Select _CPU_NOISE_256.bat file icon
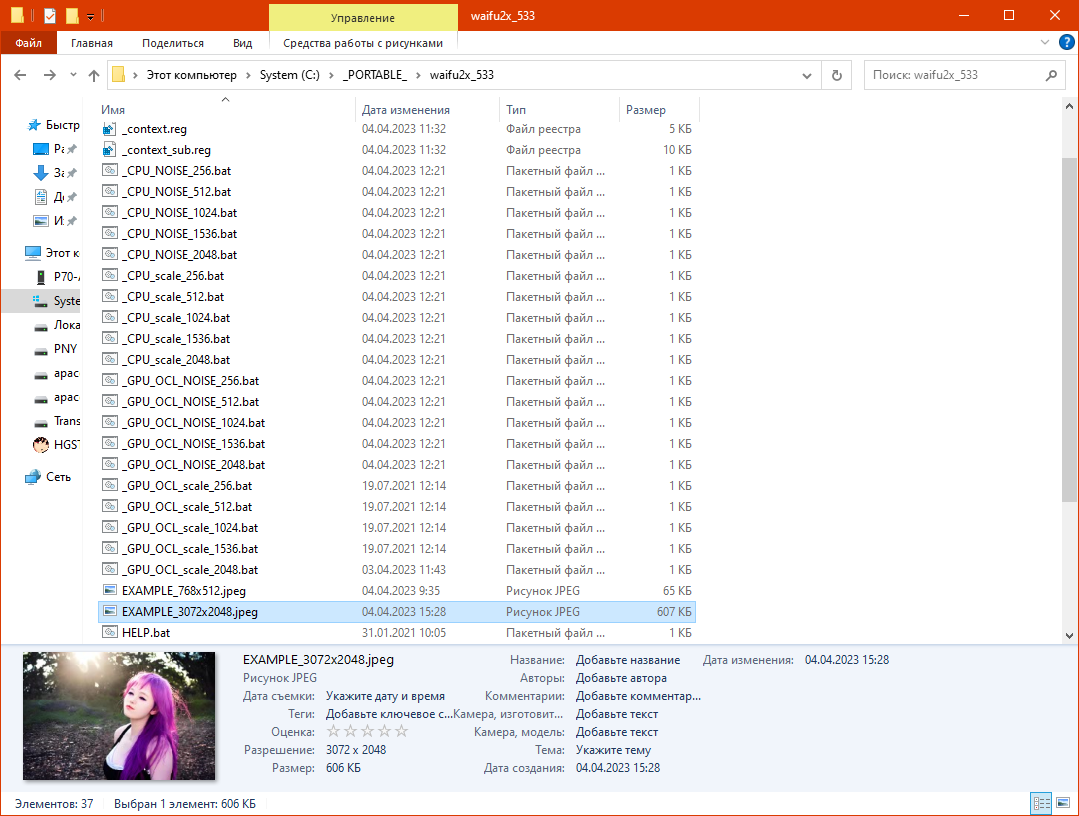1079x816 pixels. [x=109, y=171]
